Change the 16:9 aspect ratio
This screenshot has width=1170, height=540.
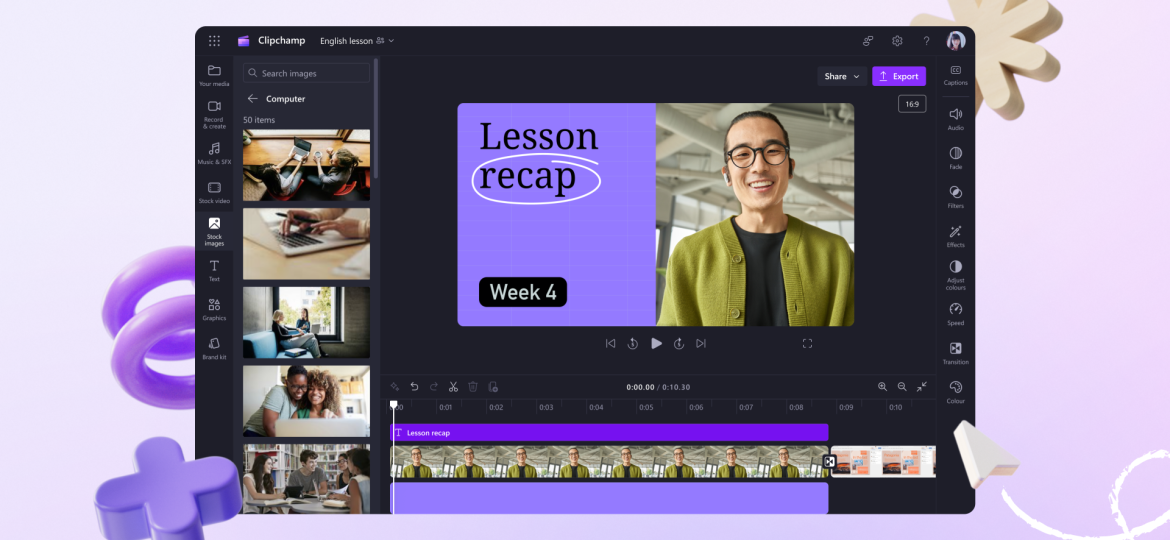[x=912, y=104]
